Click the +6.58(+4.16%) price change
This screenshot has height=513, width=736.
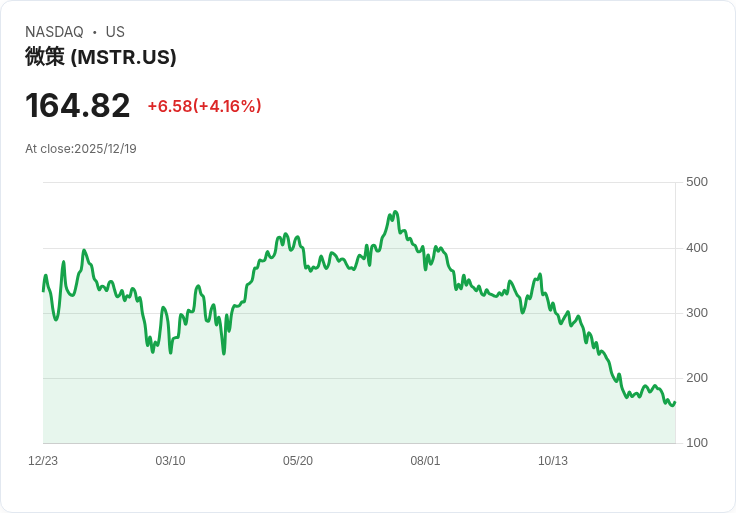coord(204,106)
